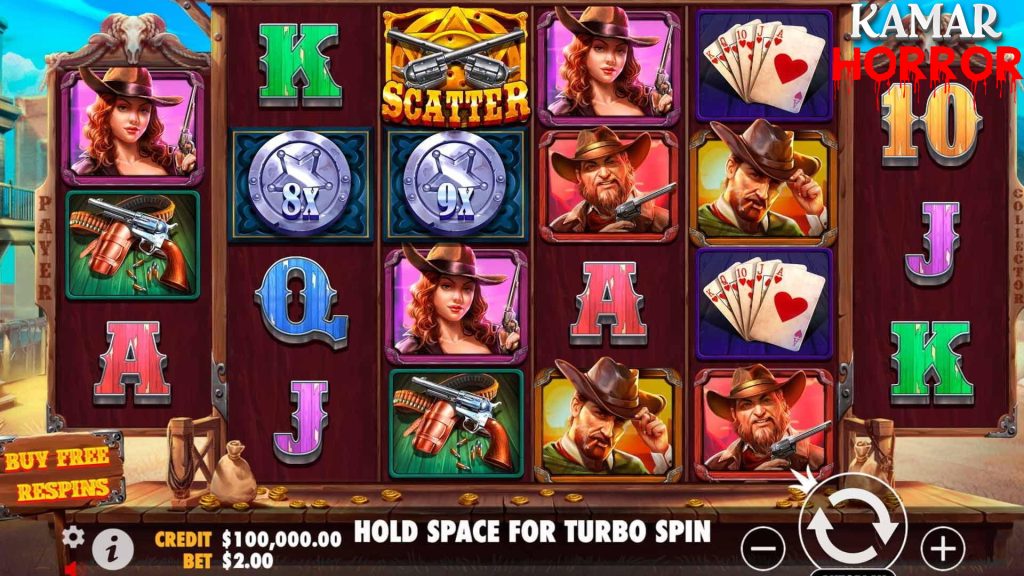The height and width of the screenshot is (576, 1024).
Task: Increase the bet with the plus button
Action: click(x=942, y=547)
